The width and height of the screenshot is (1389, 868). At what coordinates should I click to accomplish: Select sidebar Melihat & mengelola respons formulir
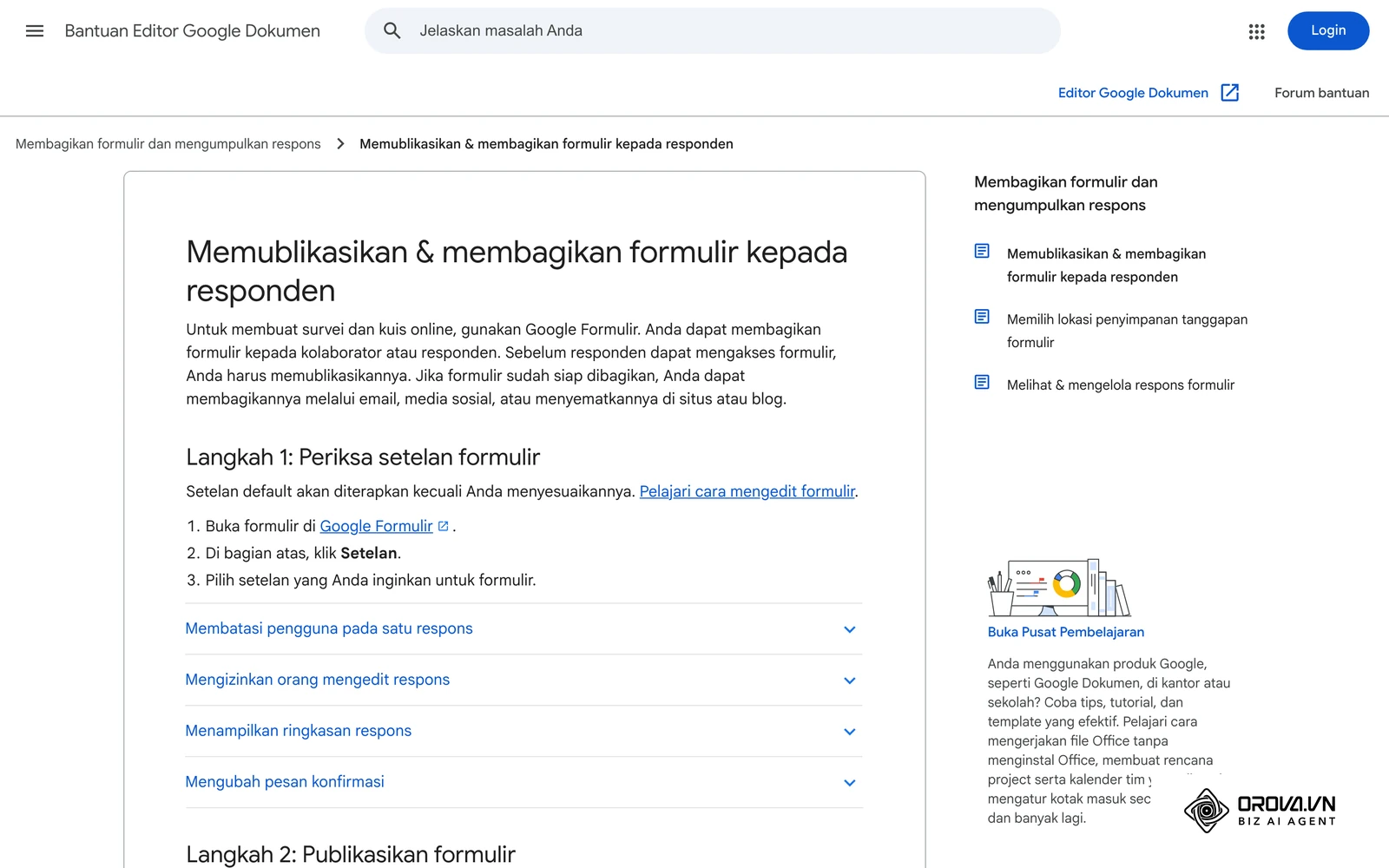pyautogui.click(x=1120, y=385)
